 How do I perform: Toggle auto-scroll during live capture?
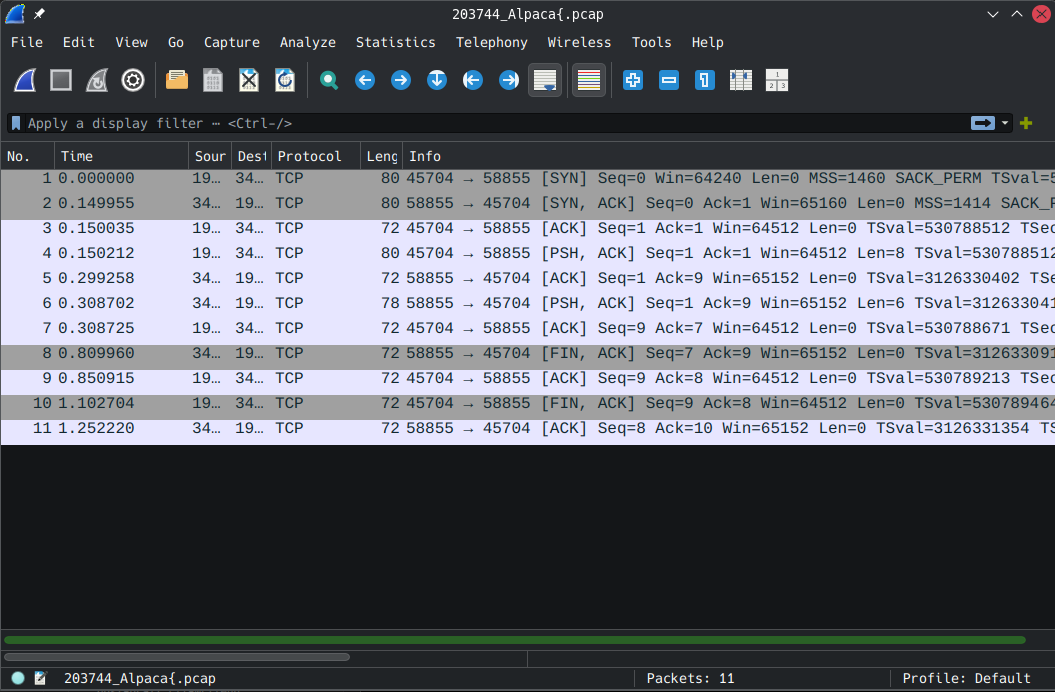pyautogui.click(x=545, y=80)
